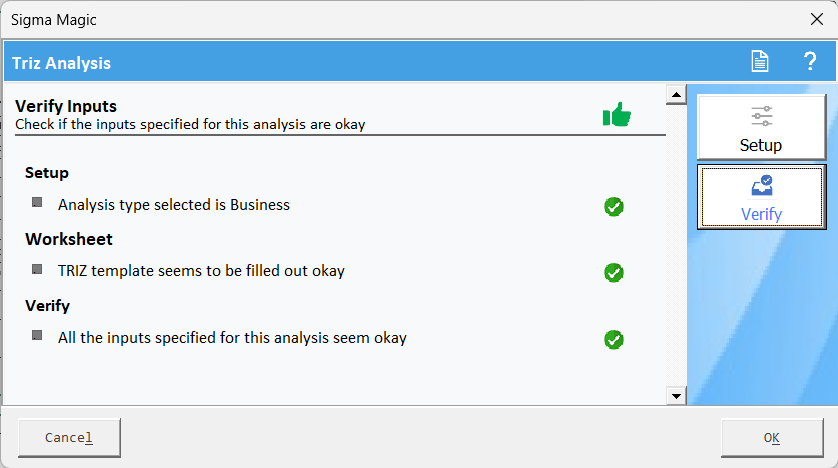Viewport: 838px width, 468px height.
Task: Close the Sigma Magic dialog
Action: (x=817, y=19)
